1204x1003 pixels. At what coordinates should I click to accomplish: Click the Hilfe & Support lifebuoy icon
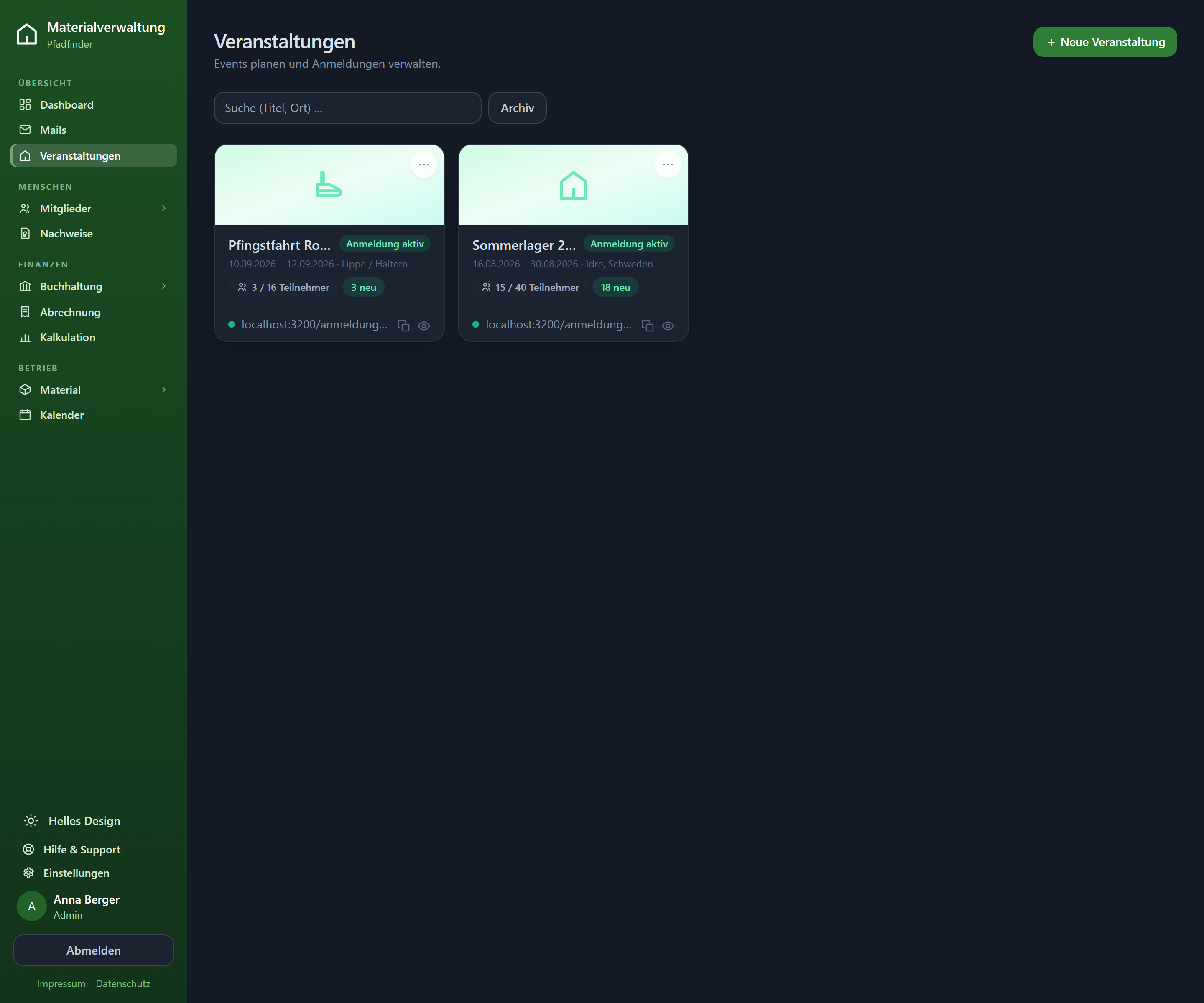pyautogui.click(x=29, y=849)
